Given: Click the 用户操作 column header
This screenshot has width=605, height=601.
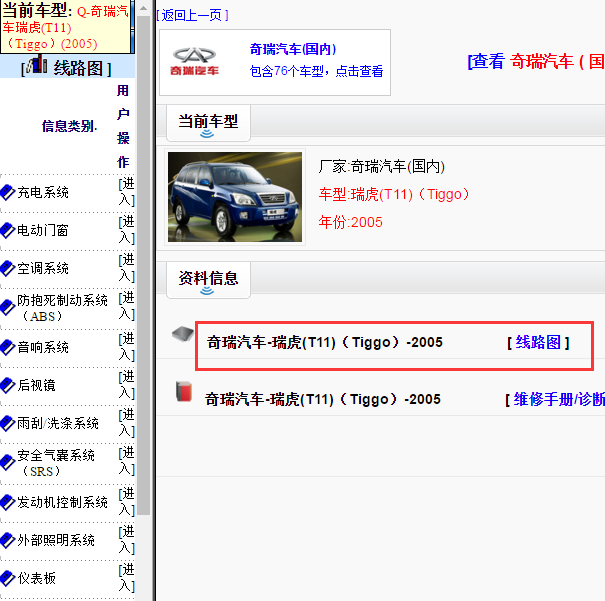Looking at the screenshot, I should click(123, 126).
